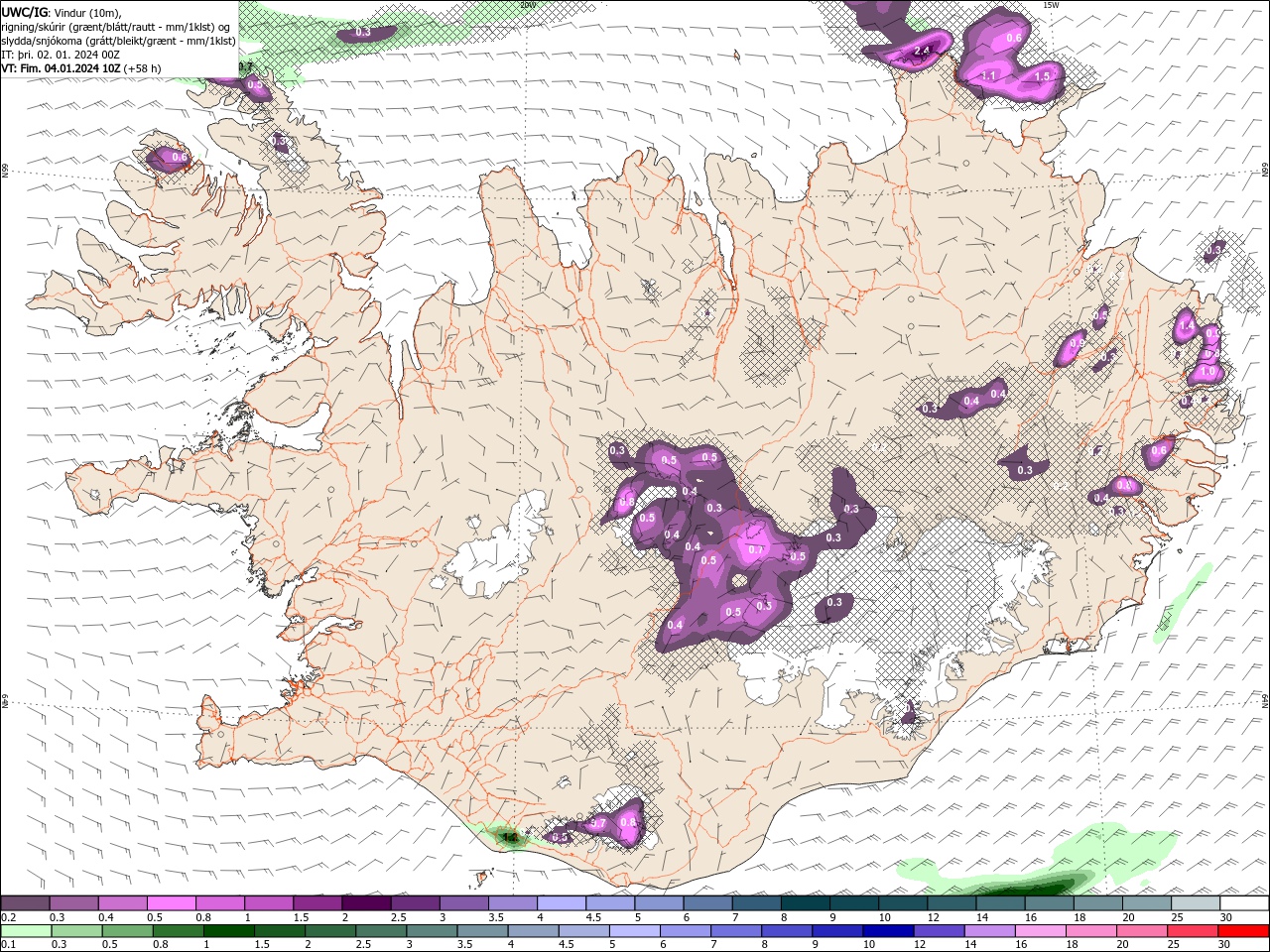
Task: Select deep navy blue 10 swatch in lower legend
Action: [x=888, y=931]
